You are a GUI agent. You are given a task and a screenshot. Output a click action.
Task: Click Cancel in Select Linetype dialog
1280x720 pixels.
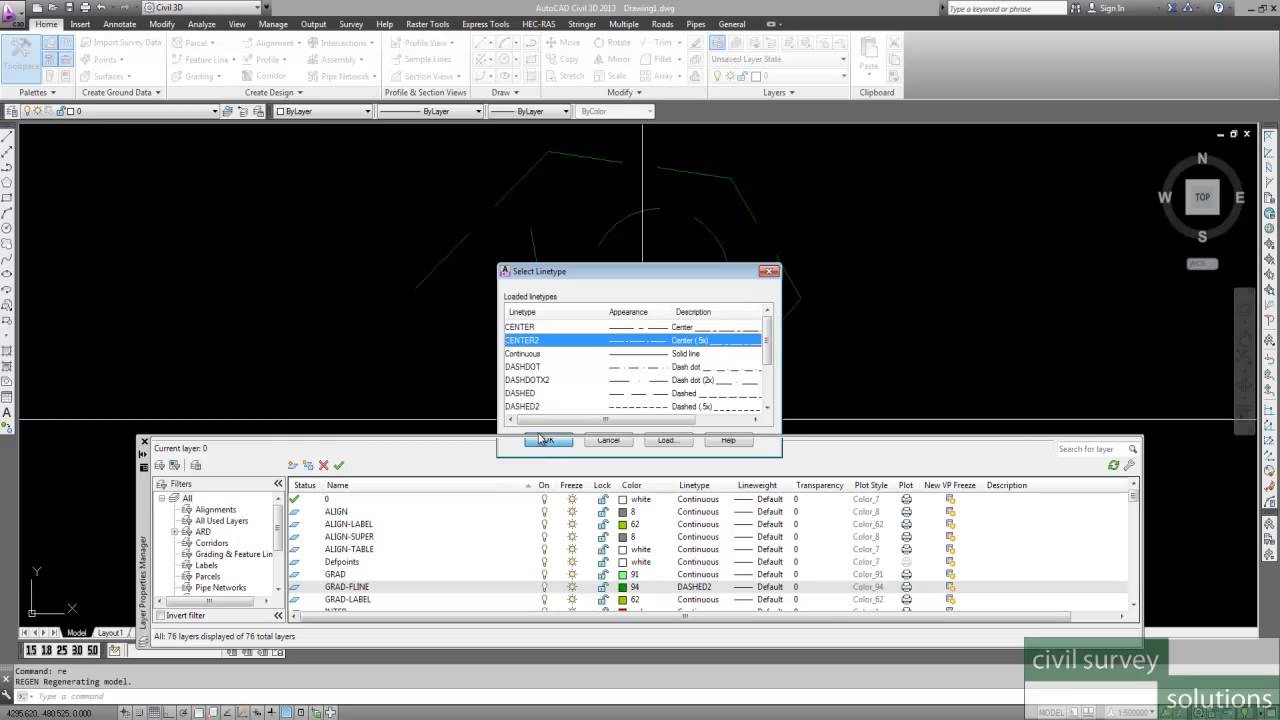(x=608, y=440)
